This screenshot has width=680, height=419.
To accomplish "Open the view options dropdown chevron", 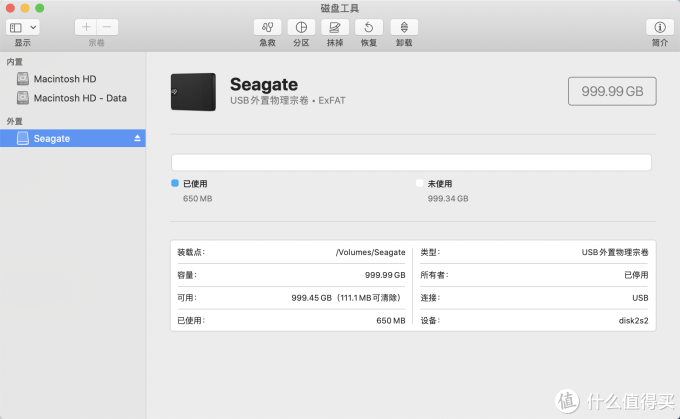I will point(33,27).
